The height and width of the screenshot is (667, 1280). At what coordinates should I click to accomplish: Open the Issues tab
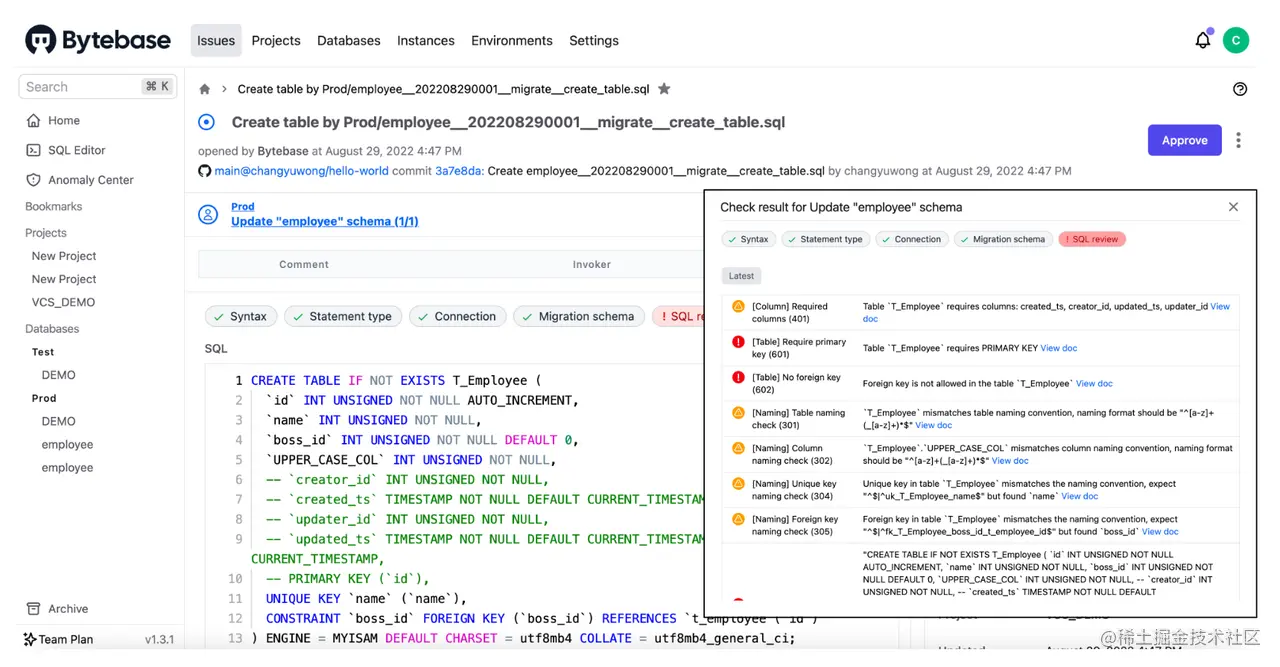(x=216, y=40)
